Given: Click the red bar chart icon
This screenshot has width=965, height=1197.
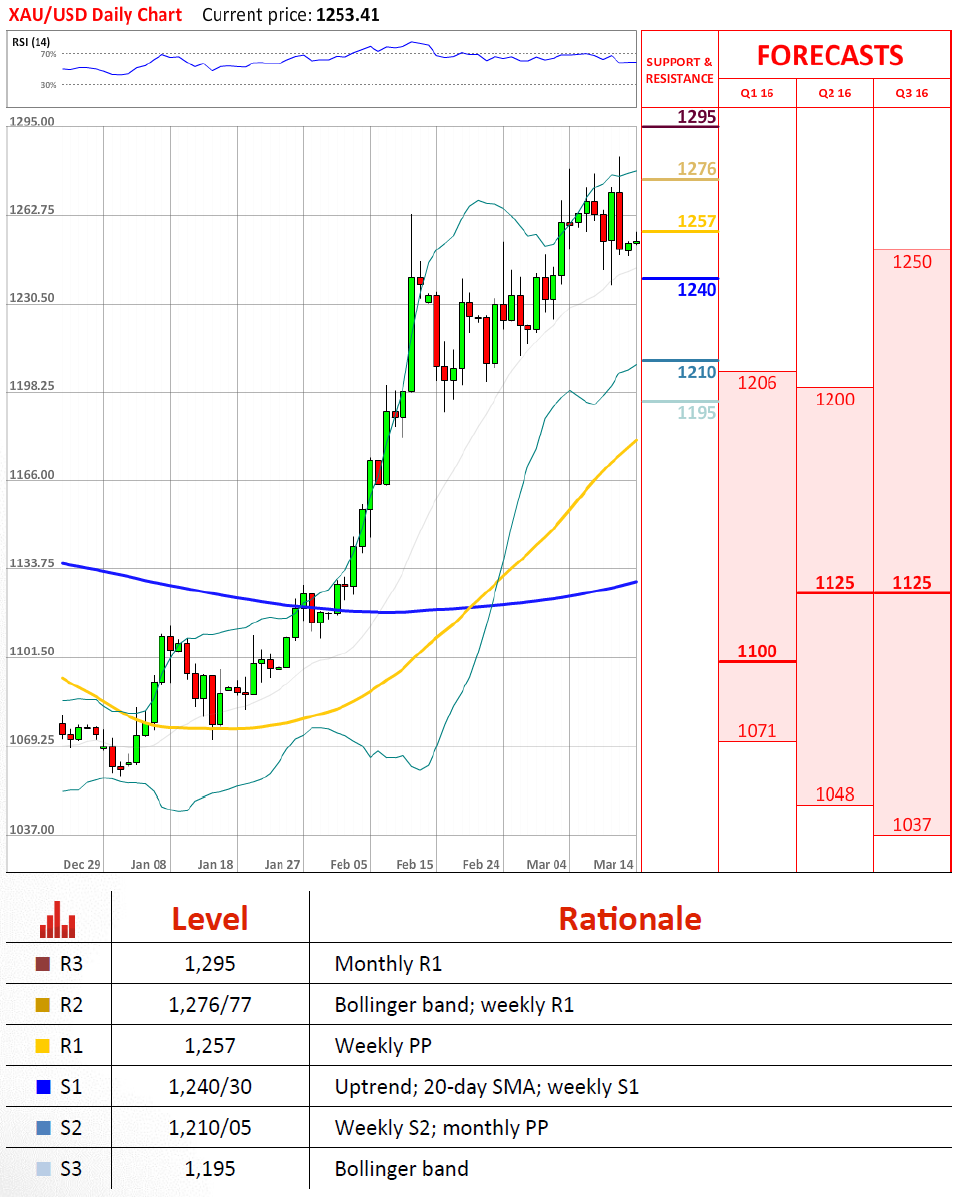Looking at the screenshot, I should click(x=58, y=919).
